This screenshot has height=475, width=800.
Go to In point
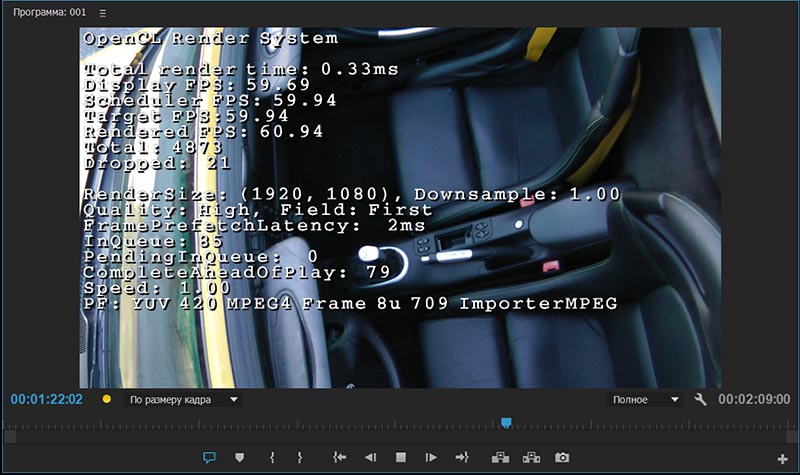339,458
